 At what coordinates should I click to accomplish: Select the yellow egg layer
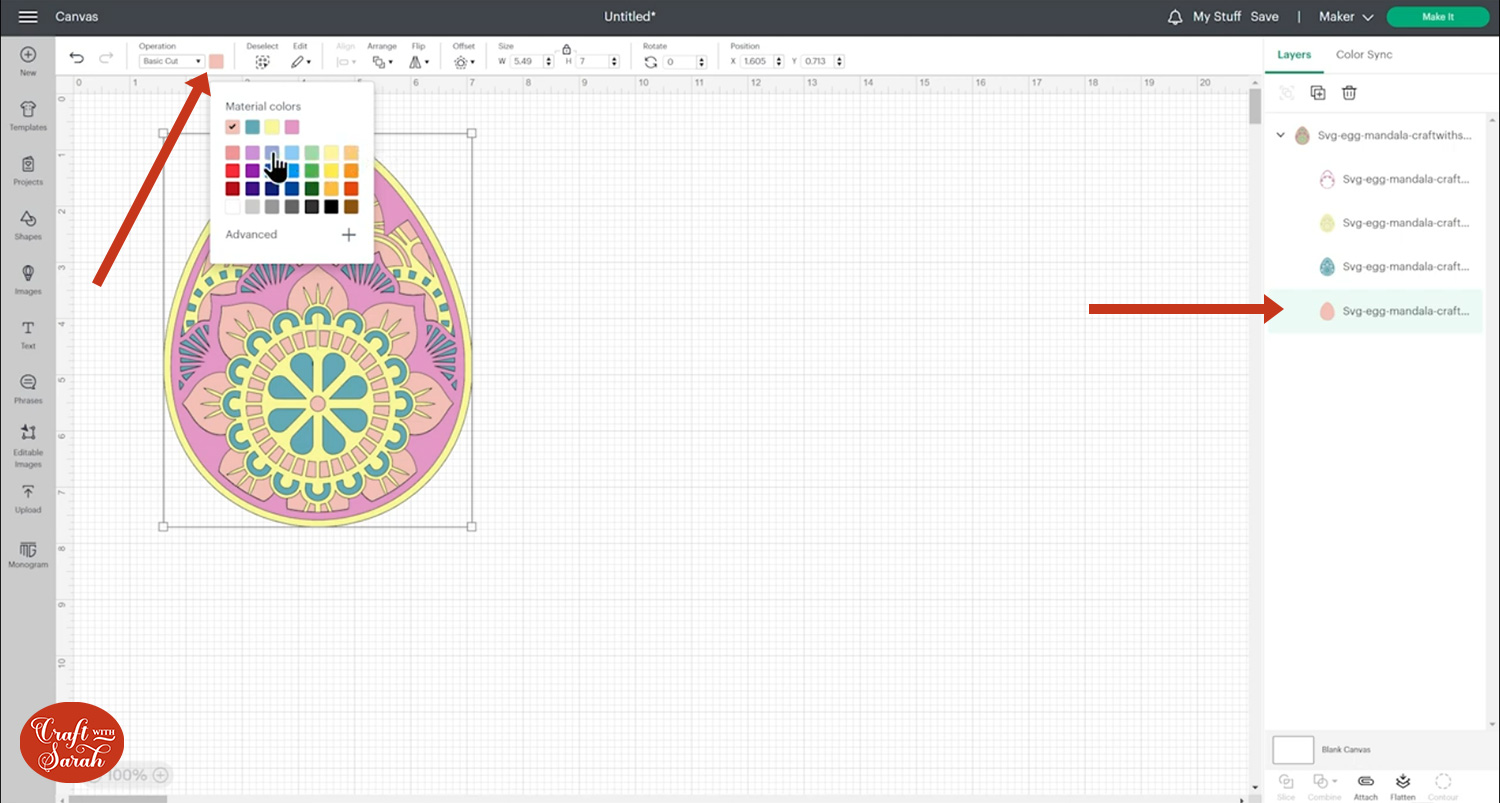1373,223
